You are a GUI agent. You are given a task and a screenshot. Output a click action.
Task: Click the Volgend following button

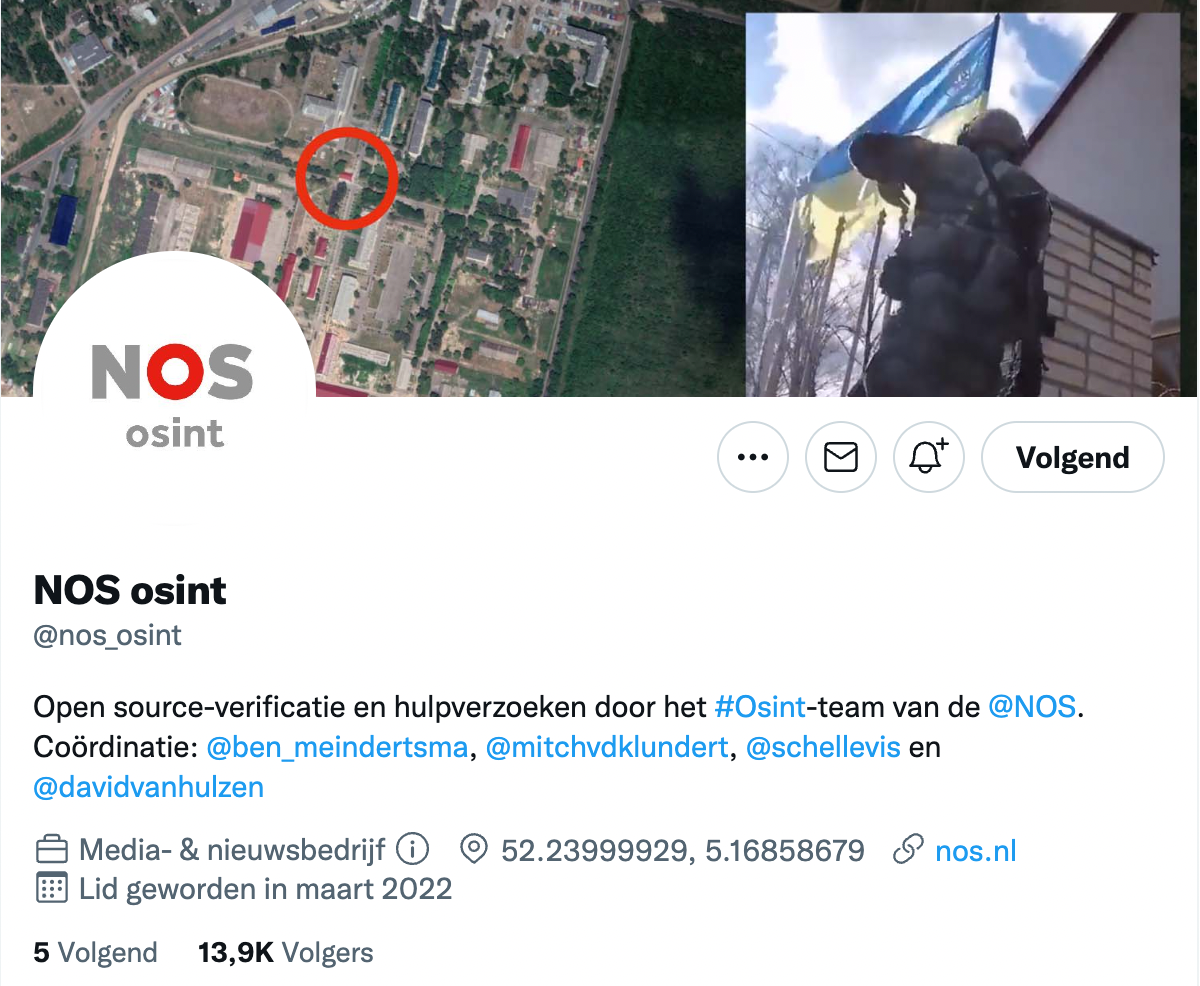pos(1073,457)
